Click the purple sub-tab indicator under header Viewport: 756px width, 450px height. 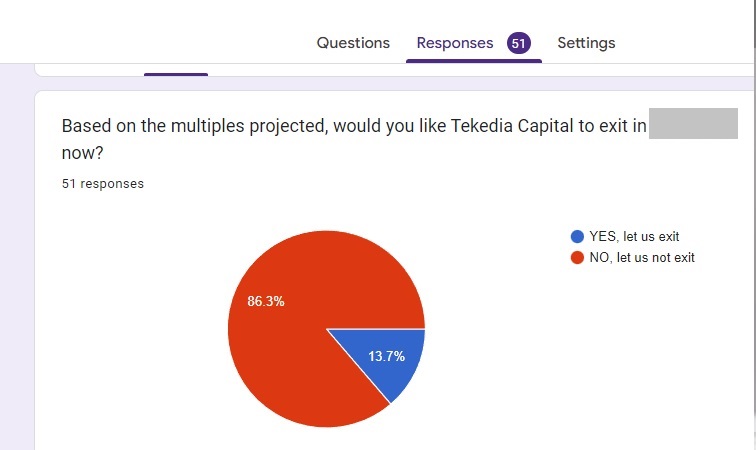point(176,74)
